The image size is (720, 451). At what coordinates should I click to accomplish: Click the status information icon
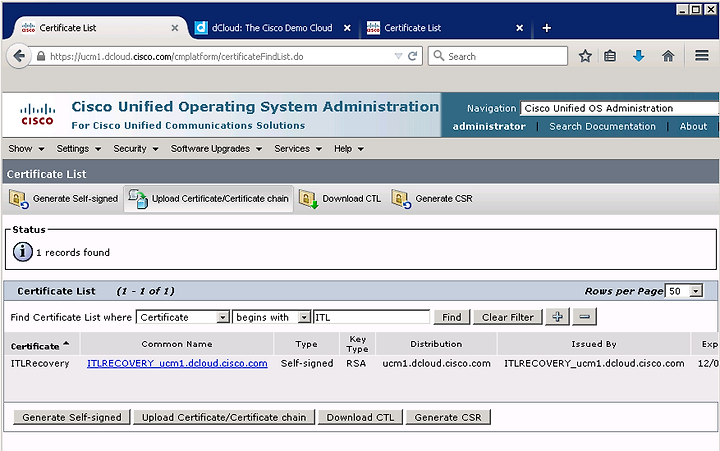pyautogui.click(x=22, y=252)
